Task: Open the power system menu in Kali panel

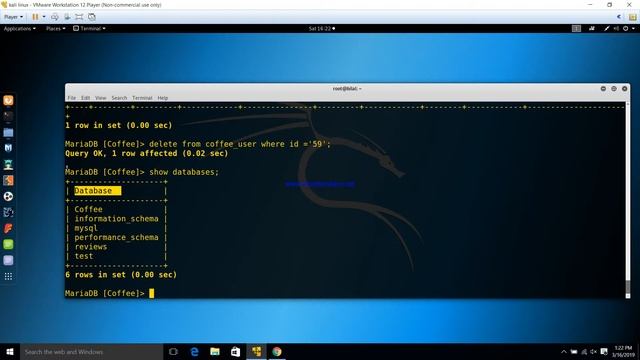Action: [628, 29]
